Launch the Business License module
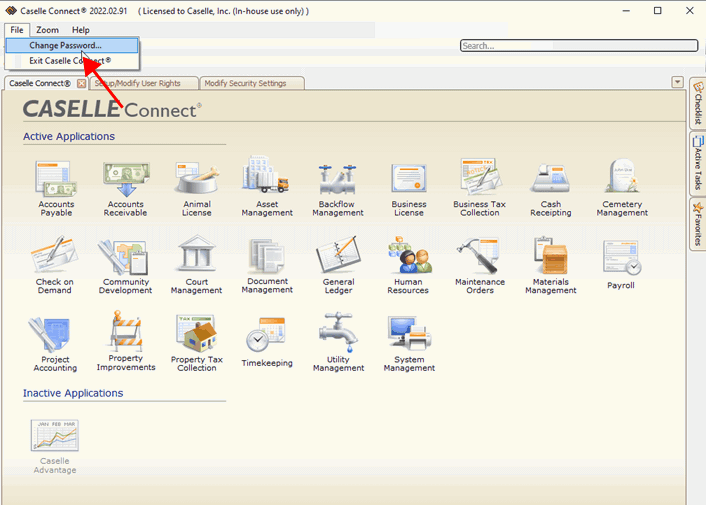The width and height of the screenshot is (706, 505). [409, 189]
